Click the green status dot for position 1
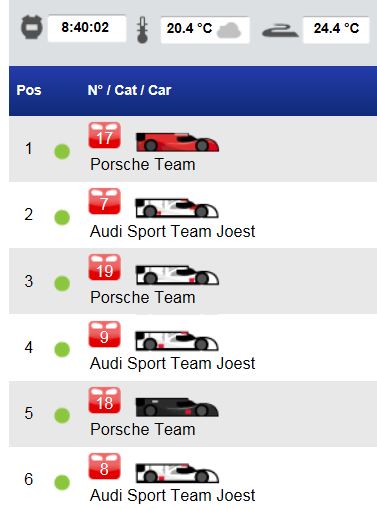Screen dimensions: 377x510 (x=62, y=152)
